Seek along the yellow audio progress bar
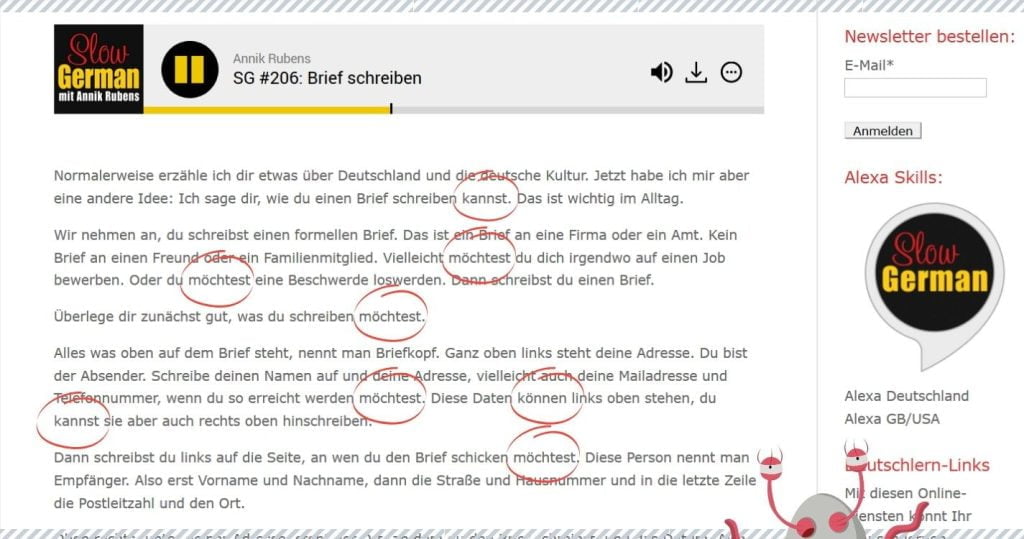This screenshot has width=1024, height=539. [x=453, y=110]
